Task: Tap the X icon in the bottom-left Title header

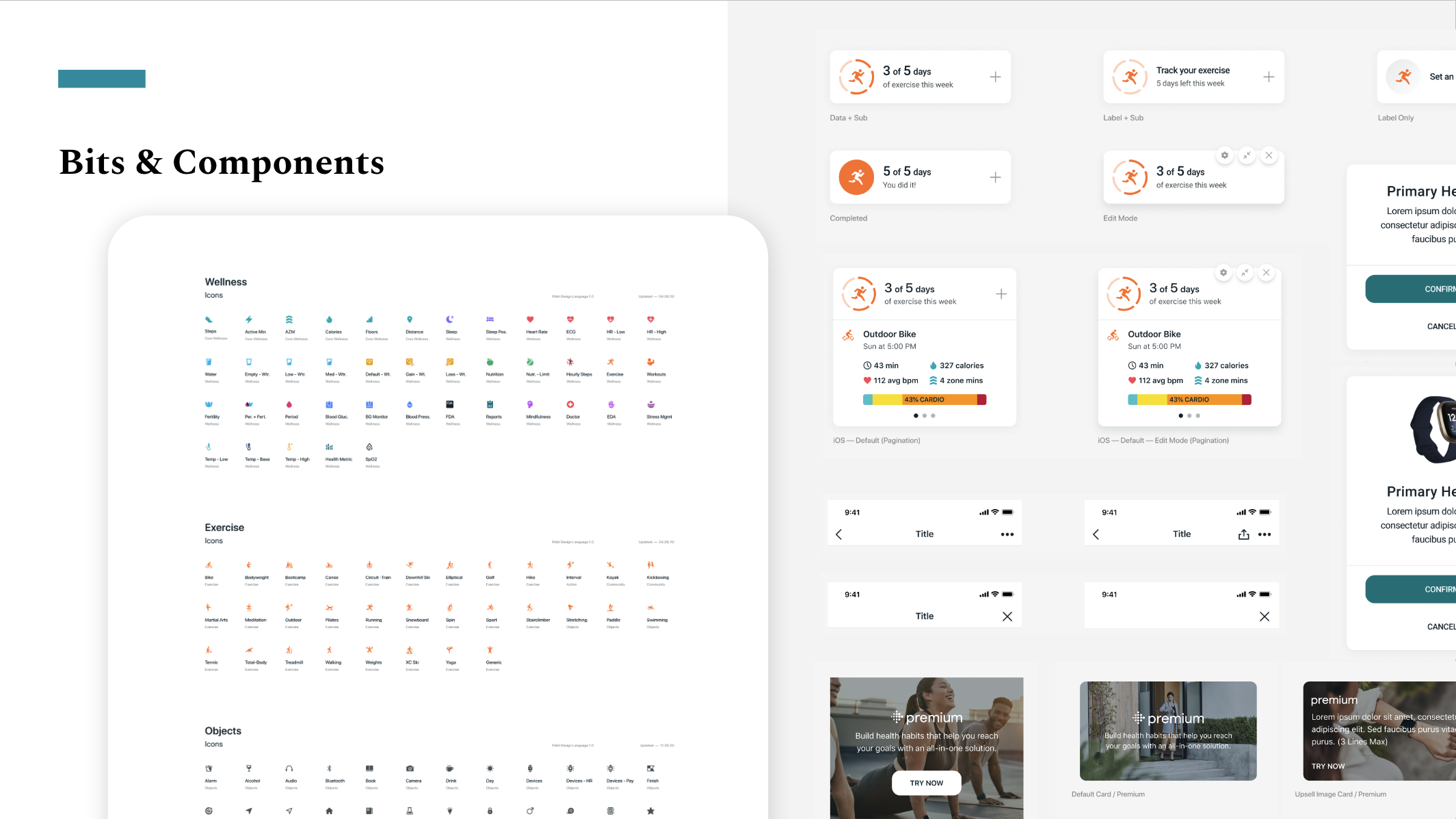Action: [1007, 616]
